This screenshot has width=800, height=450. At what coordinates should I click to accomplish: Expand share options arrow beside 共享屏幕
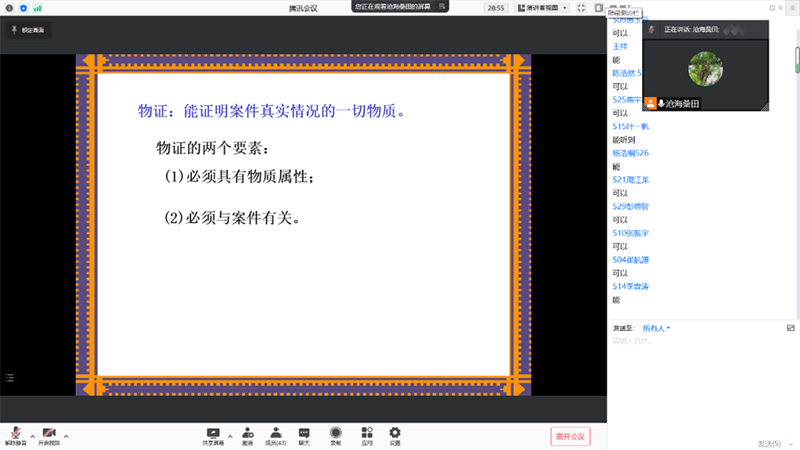point(229,436)
